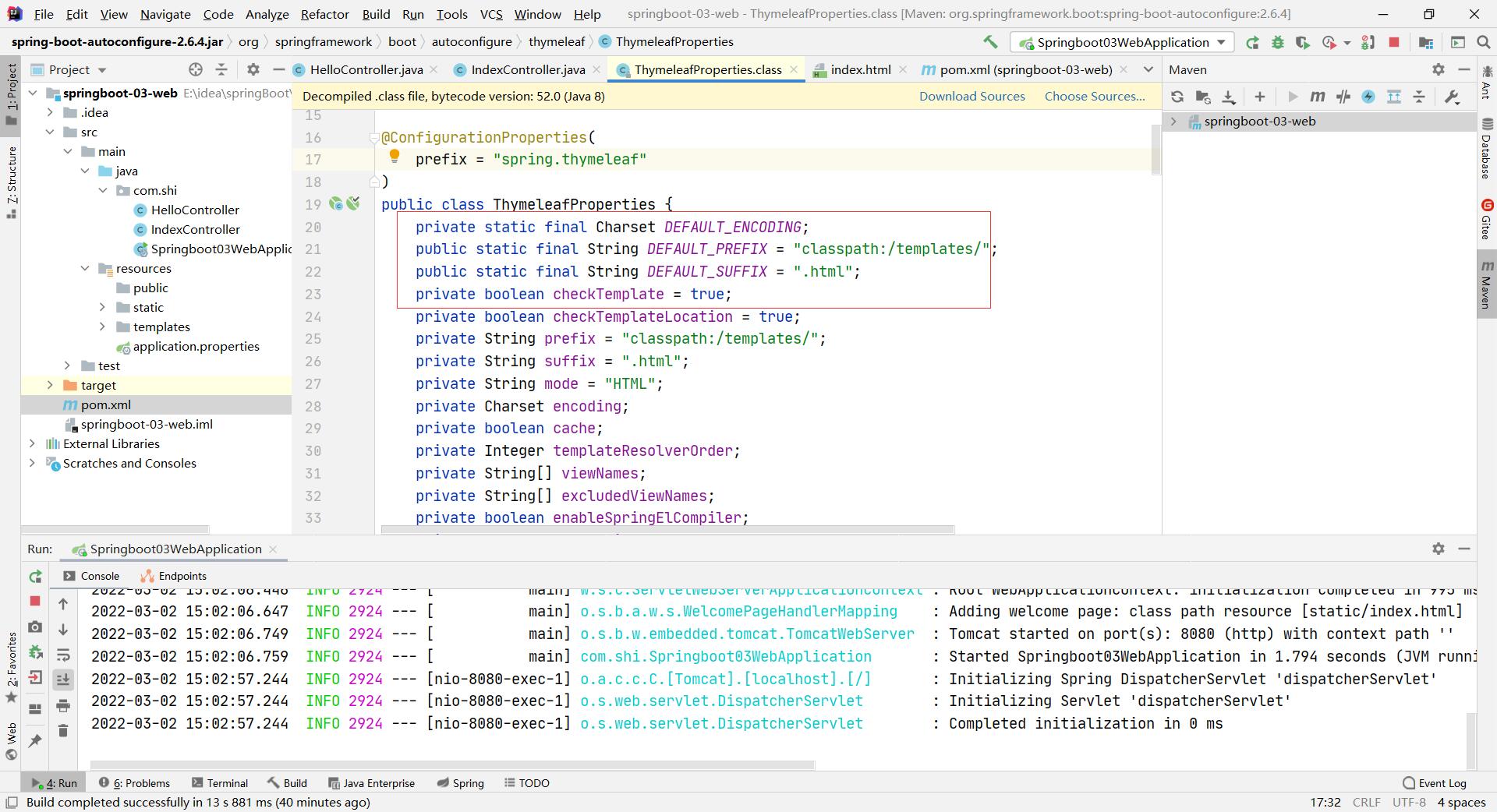Show hidden editor tabs dropdown
Screen dimensions: 1497x812
tap(1148, 69)
